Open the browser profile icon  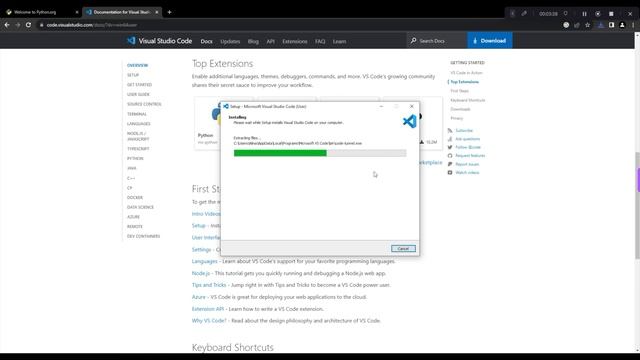pyautogui.click(x=622, y=25)
